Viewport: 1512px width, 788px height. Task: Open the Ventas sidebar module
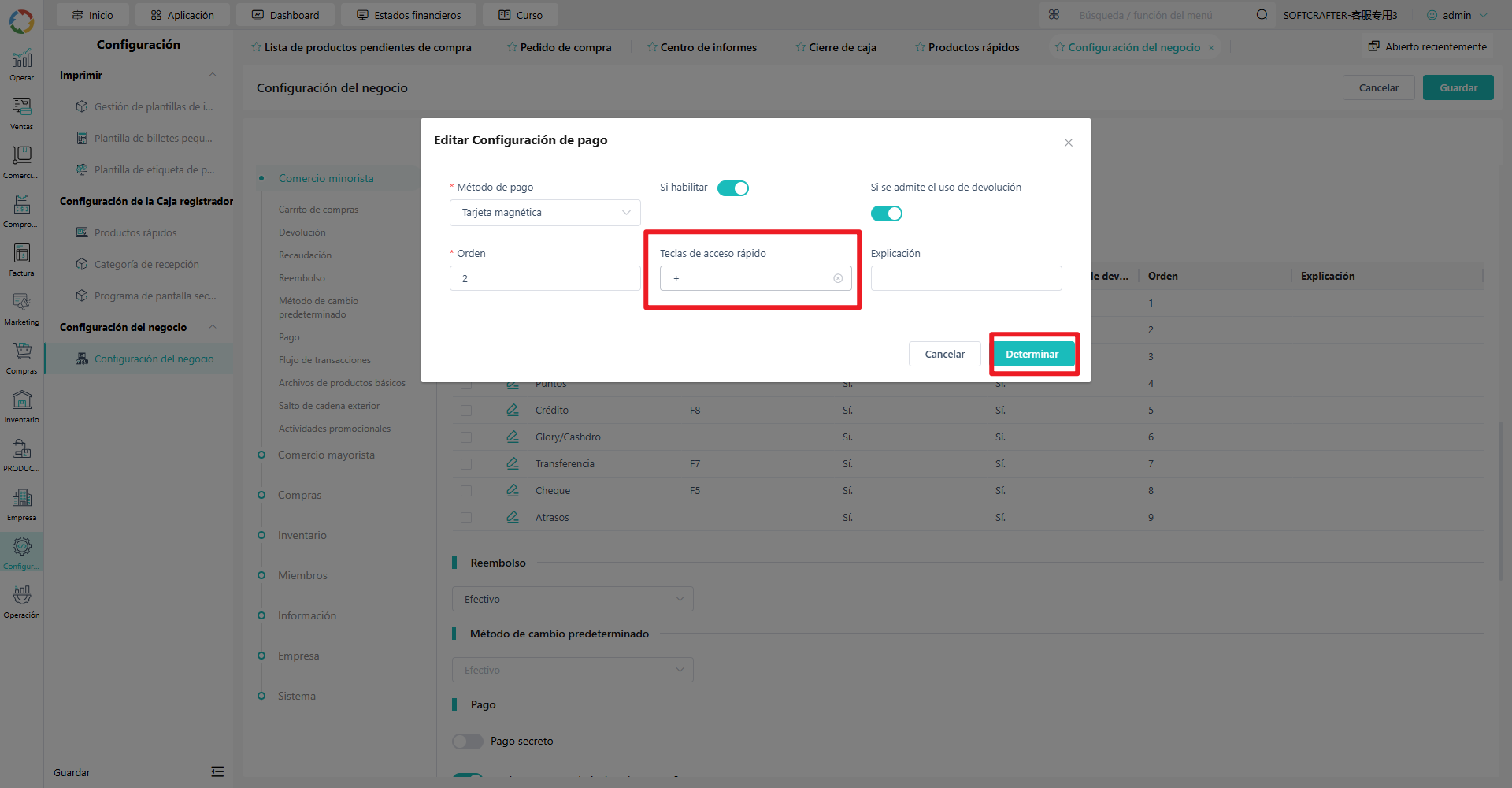21,113
